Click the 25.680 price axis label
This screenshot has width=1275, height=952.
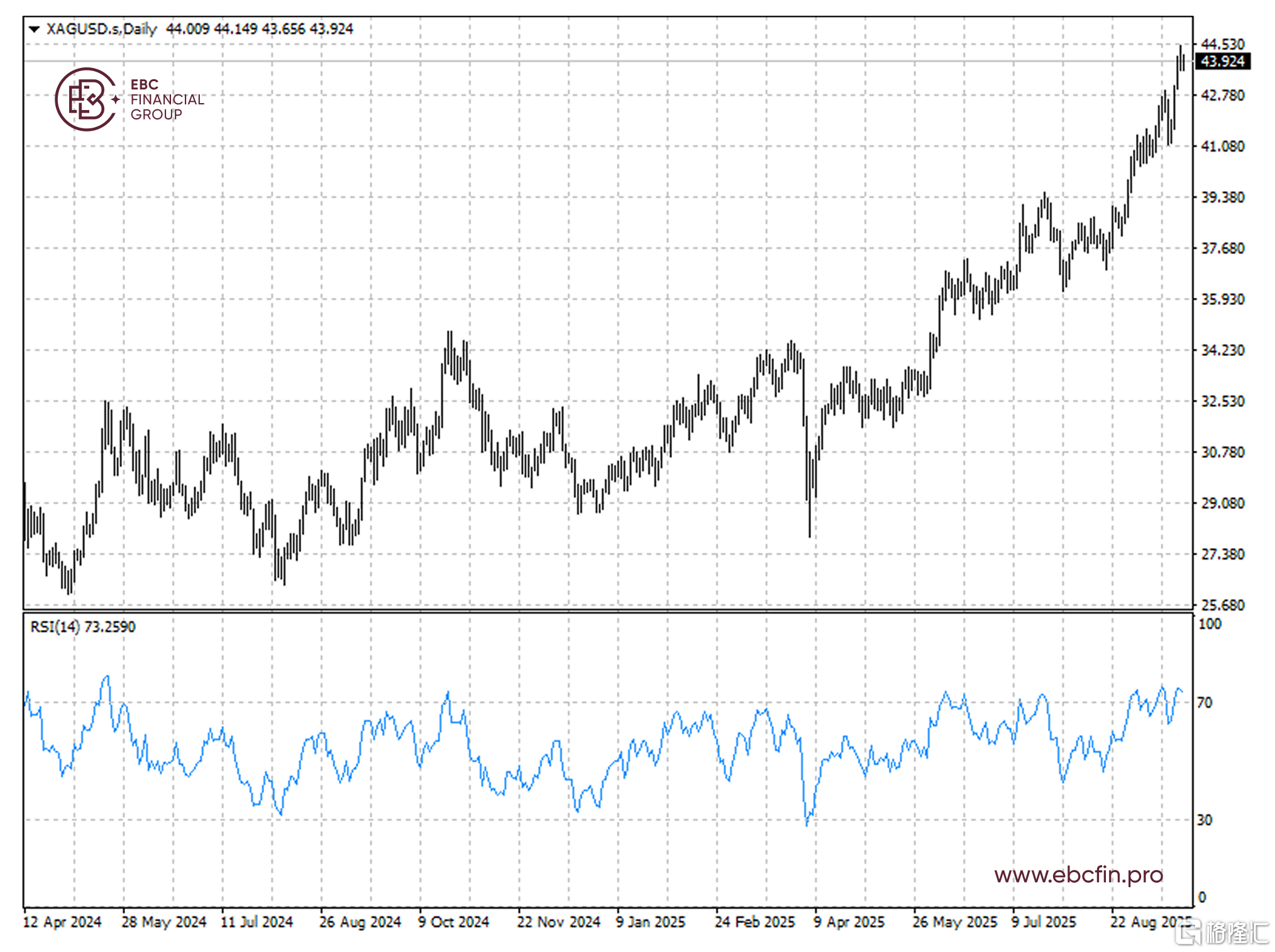[1222, 605]
